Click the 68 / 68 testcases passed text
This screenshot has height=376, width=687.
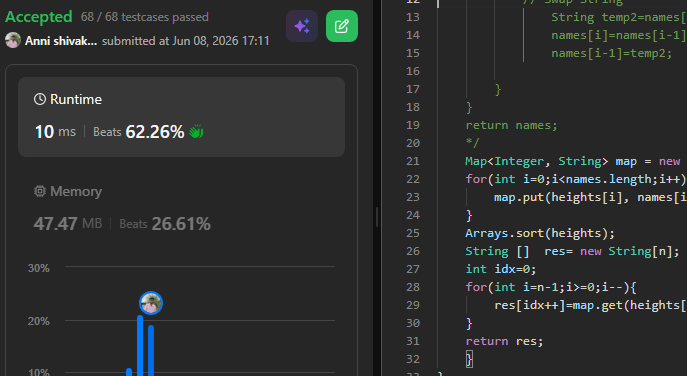coord(145,17)
